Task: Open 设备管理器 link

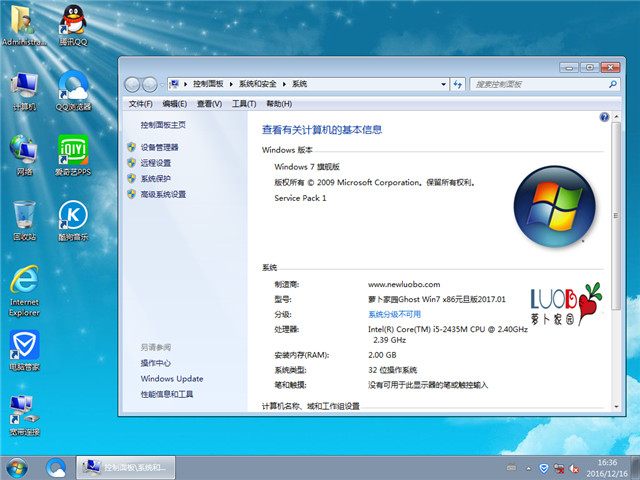Action: (159, 147)
